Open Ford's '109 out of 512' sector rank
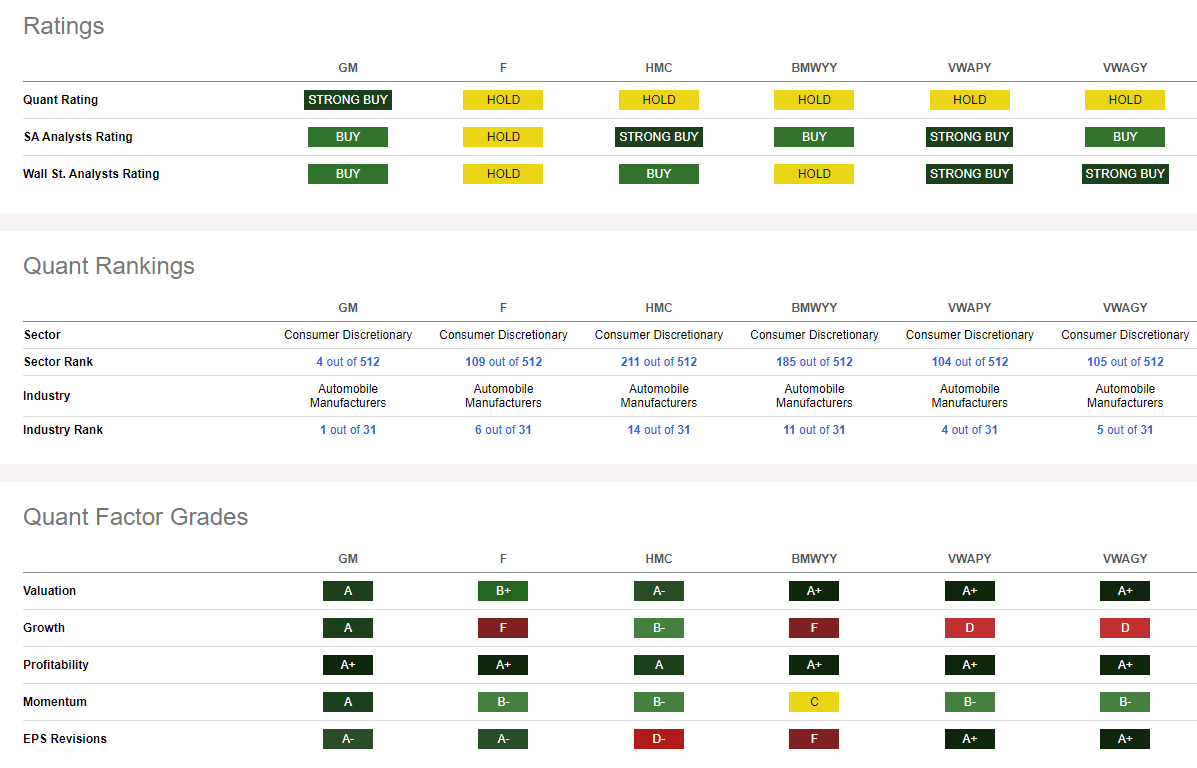Image resolution: width=1197 pixels, height=768 pixels. tap(503, 362)
